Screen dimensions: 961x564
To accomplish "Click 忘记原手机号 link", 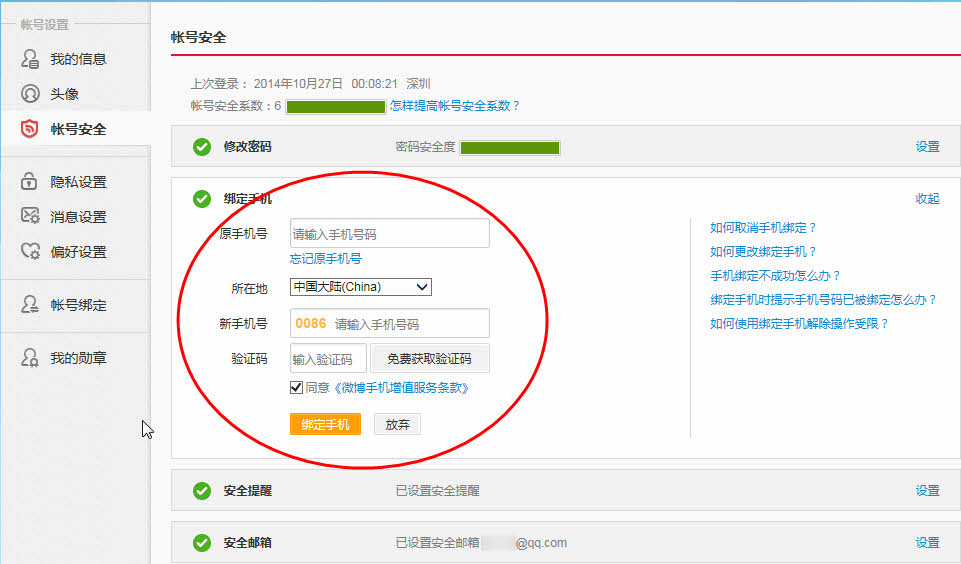I will (325, 259).
